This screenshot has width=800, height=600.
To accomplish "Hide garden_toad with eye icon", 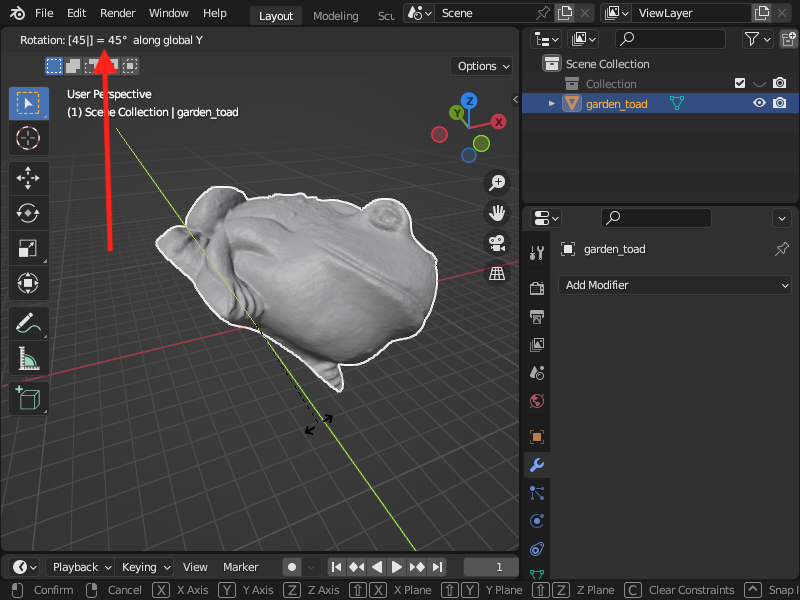I will (759, 103).
